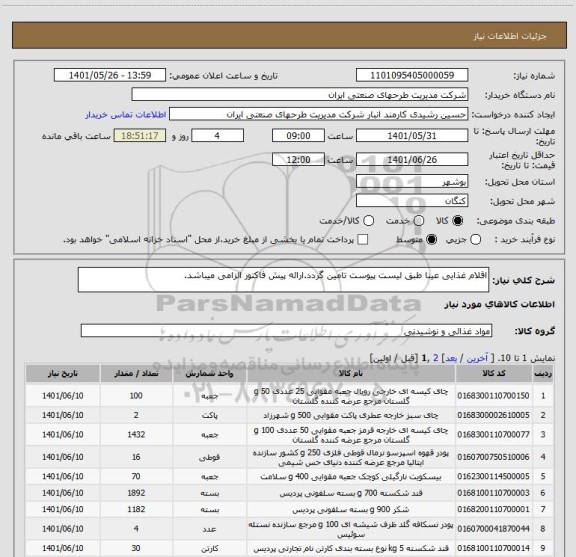The image size is (576, 557).
Task: Click product code 0168100110700014
Action: pyautogui.click(x=493, y=548)
